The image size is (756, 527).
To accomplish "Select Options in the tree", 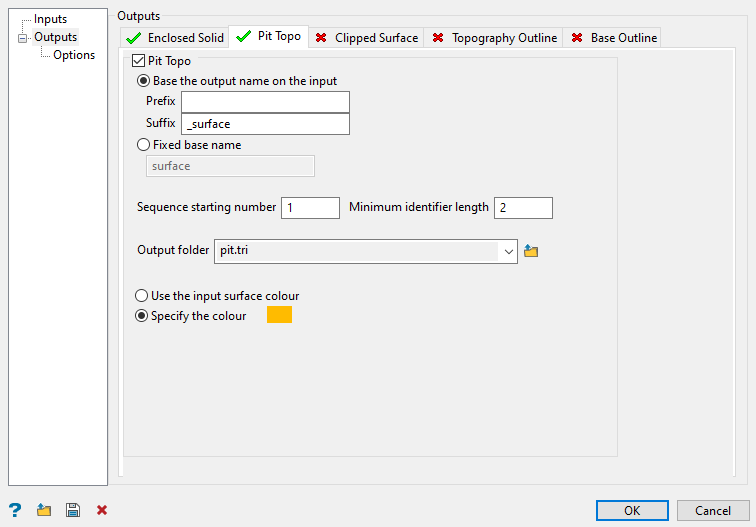I will [74, 55].
